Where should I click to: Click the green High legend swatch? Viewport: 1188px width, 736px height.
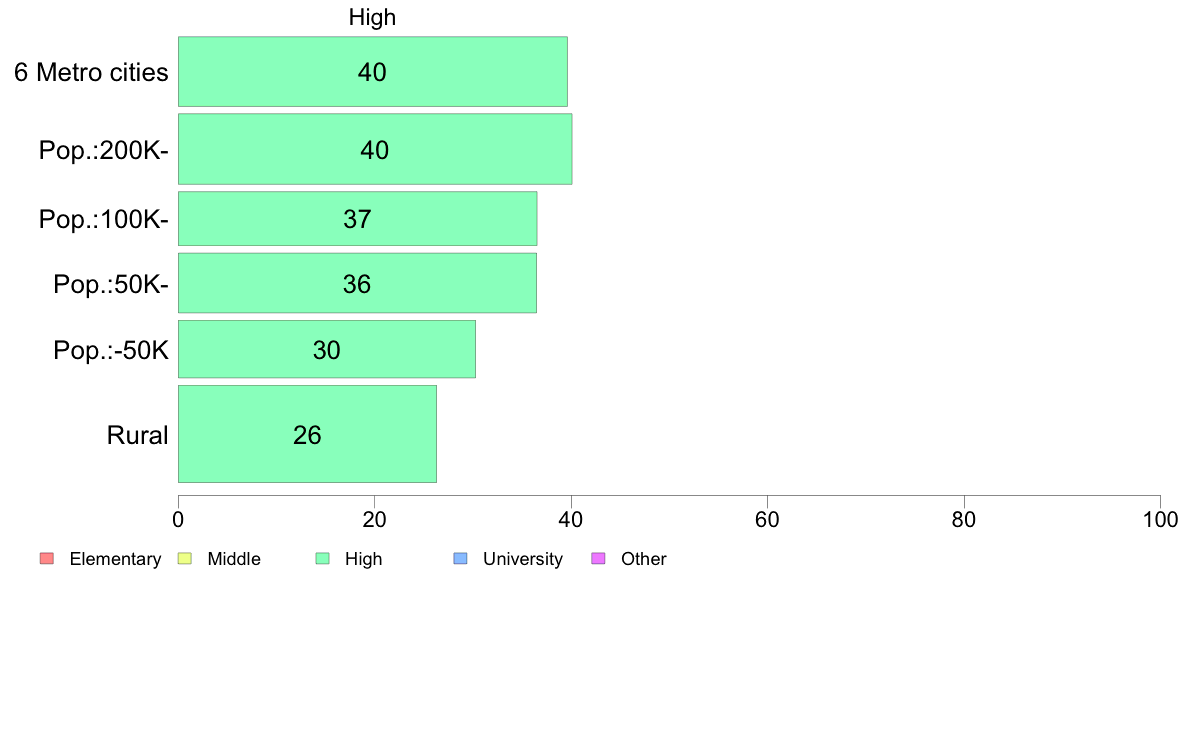pos(323,559)
